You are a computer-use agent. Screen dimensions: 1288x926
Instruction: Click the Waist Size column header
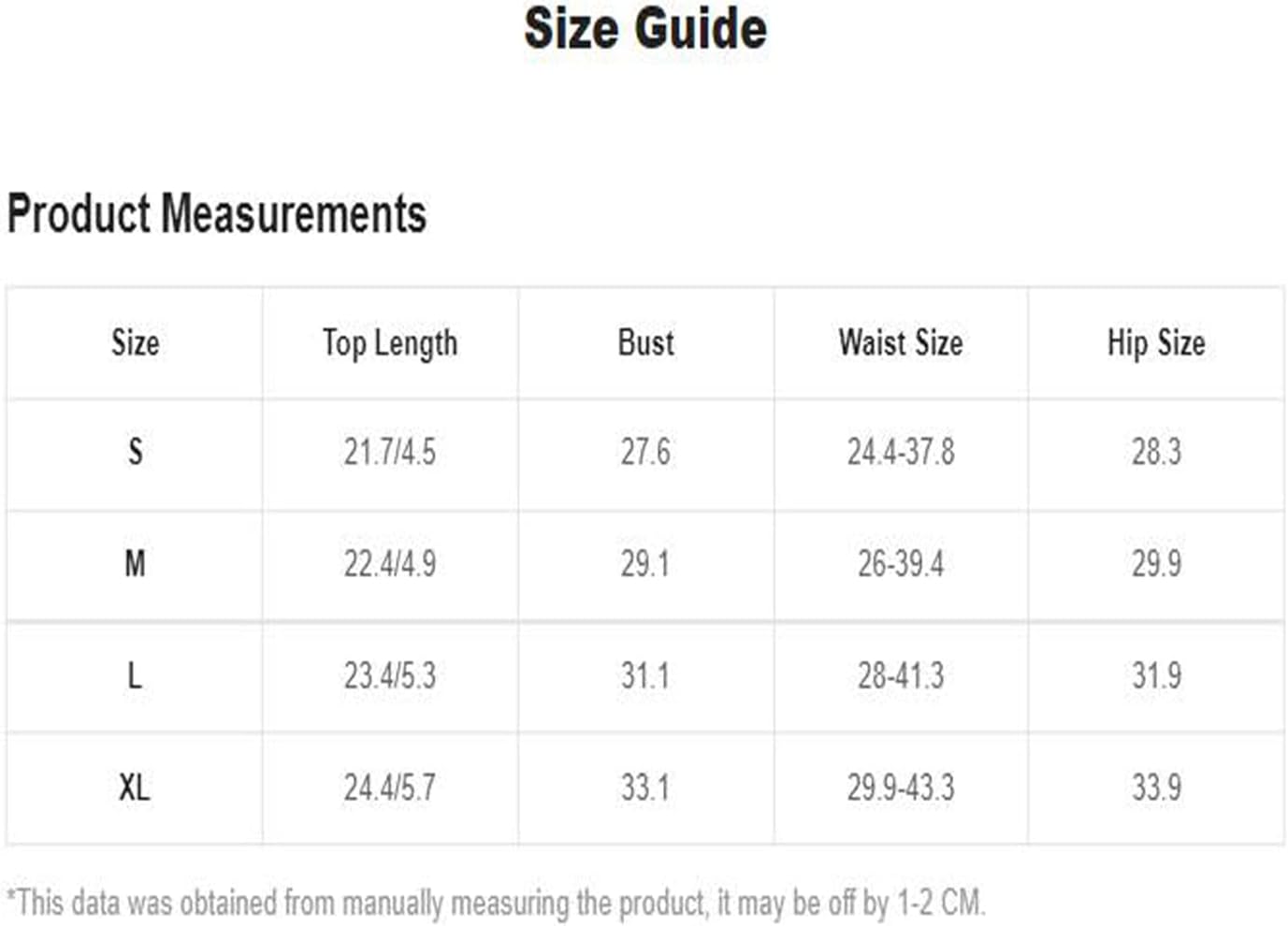tap(901, 342)
